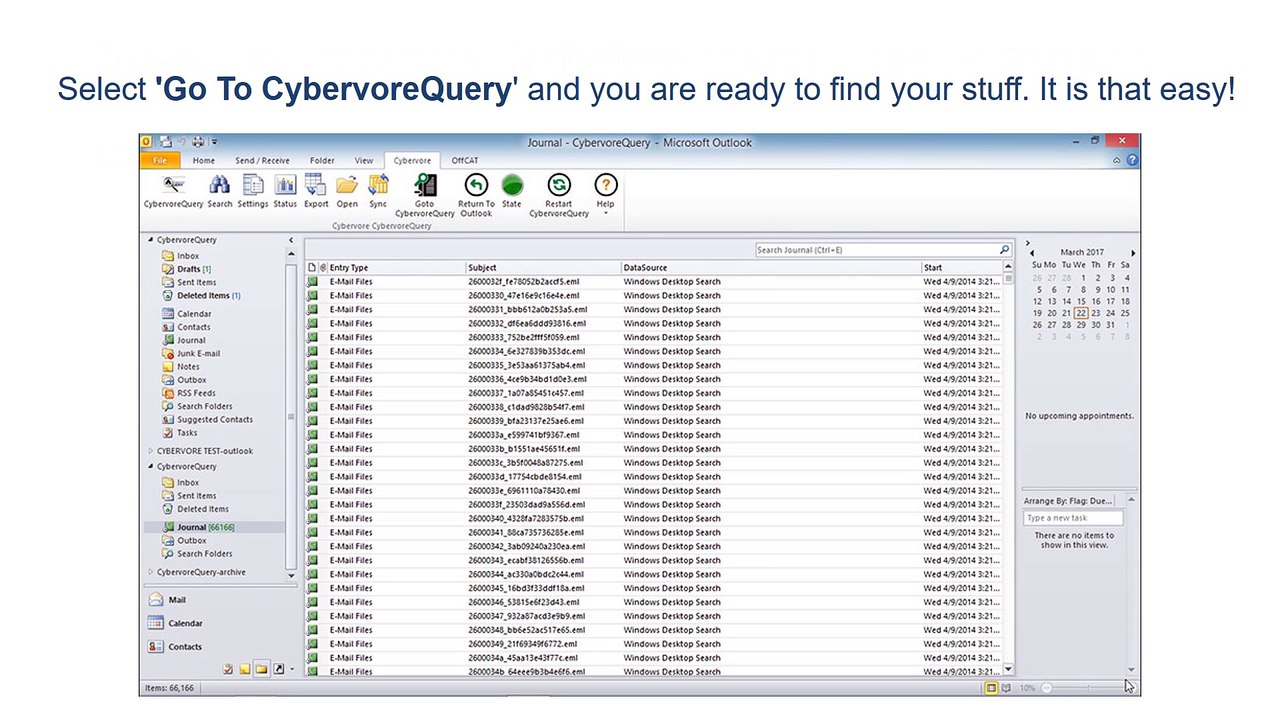Click the Undo icon in quick access toolbar
This screenshot has height=720, width=1280.
[181, 142]
